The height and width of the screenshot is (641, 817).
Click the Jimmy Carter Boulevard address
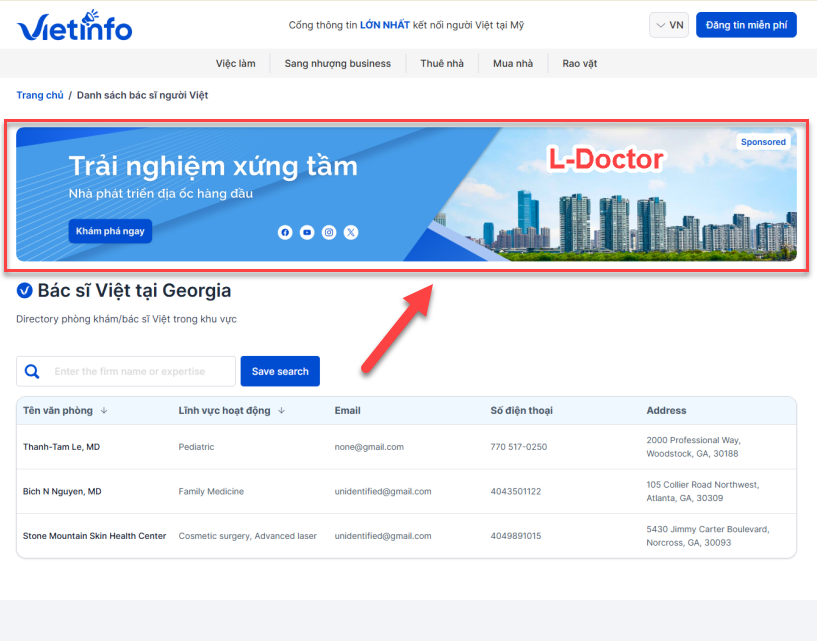[x=708, y=536]
